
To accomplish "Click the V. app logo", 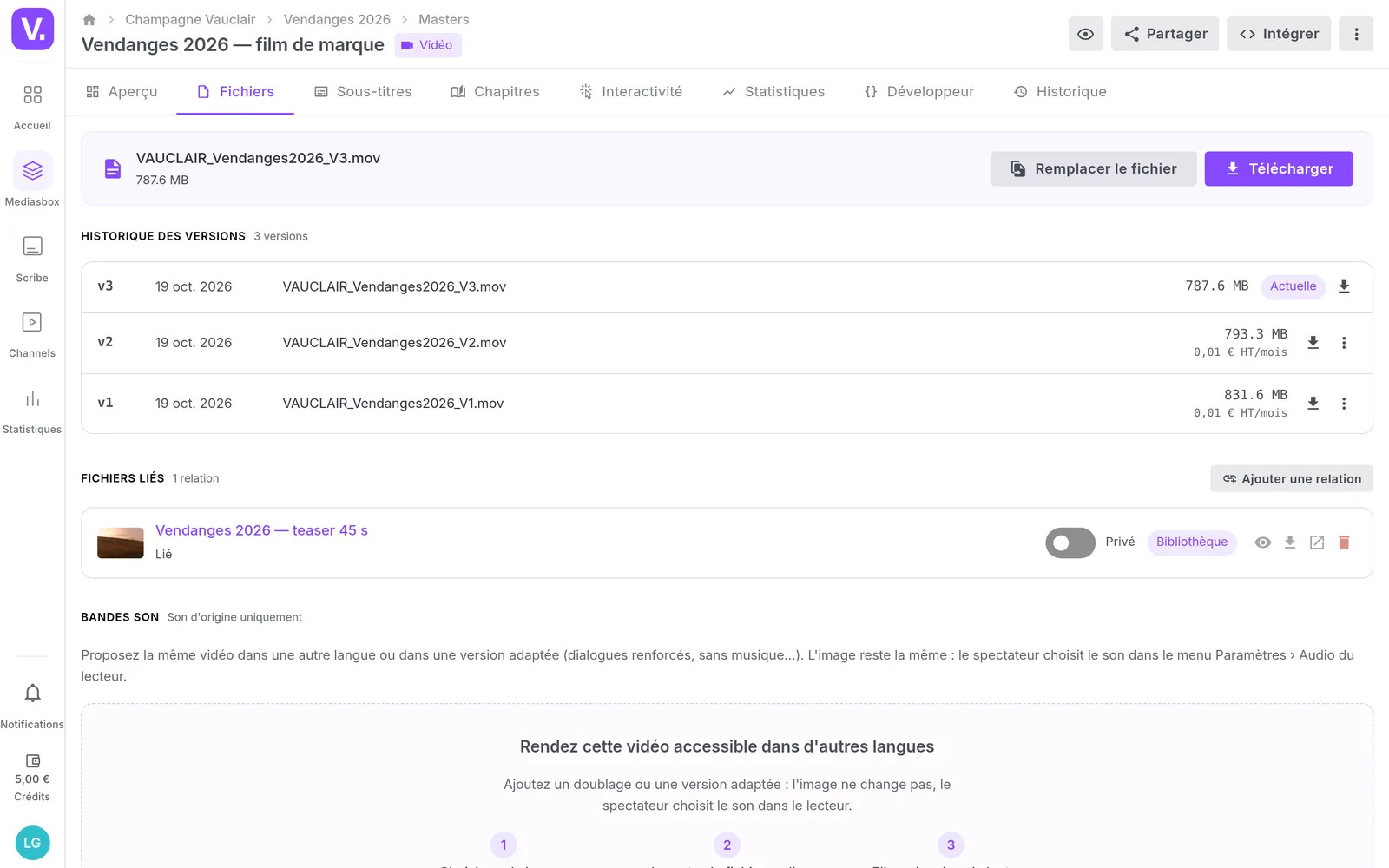I will pyautogui.click(x=33, y=29).
